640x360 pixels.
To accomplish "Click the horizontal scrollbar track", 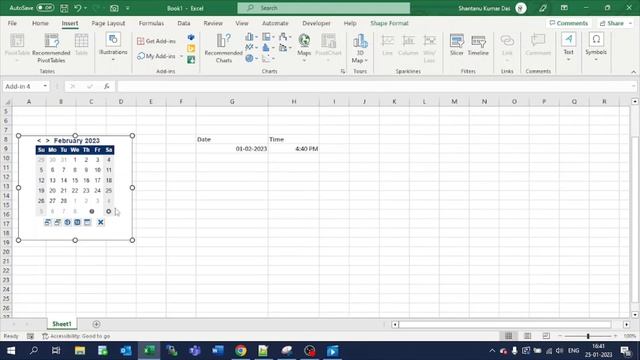I will tap(504, 324).
